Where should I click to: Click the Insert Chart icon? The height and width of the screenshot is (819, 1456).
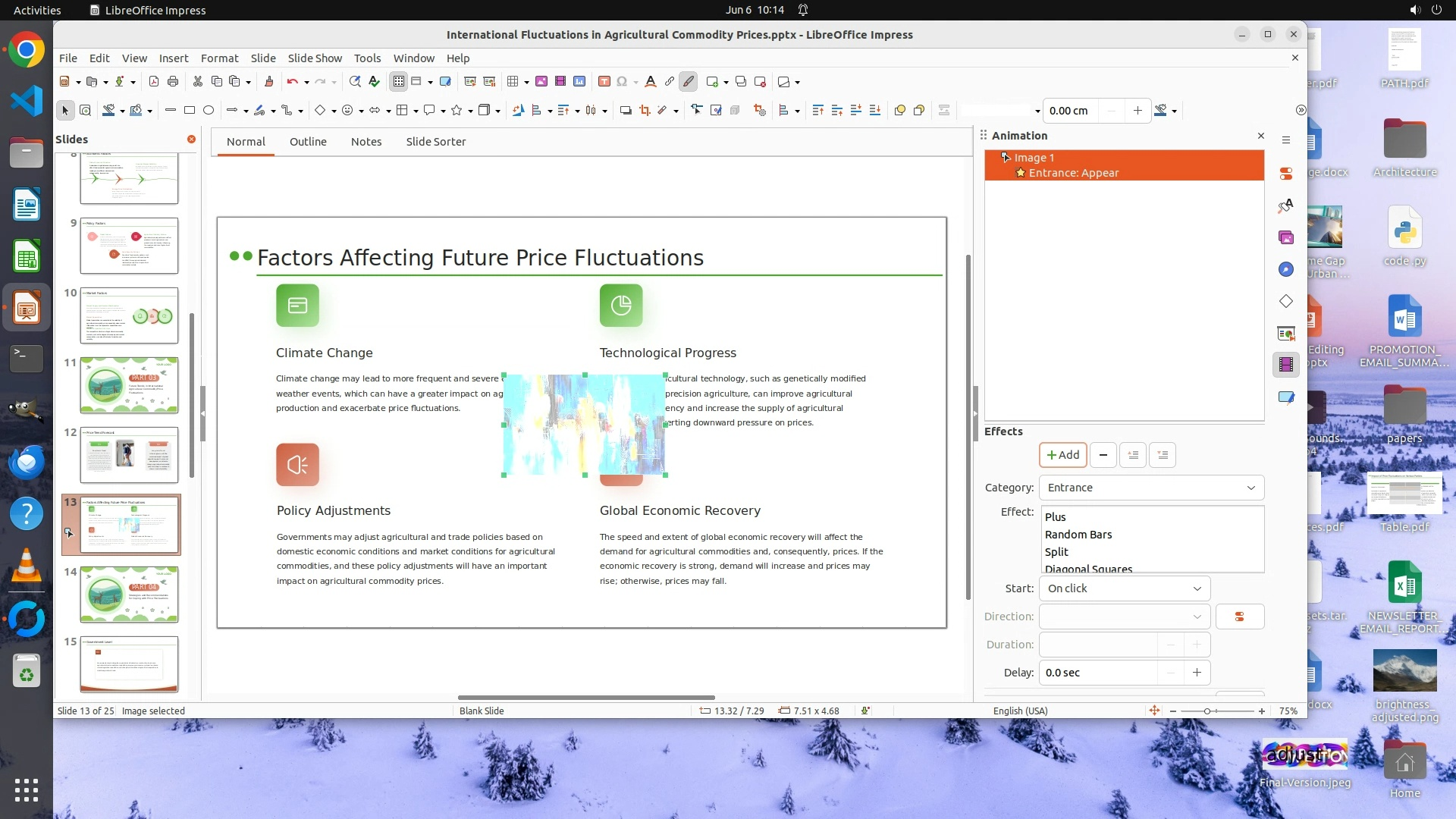579,82
